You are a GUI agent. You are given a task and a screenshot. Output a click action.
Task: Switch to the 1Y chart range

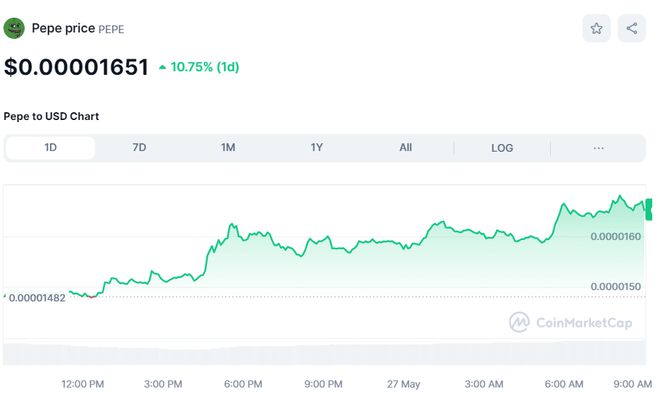[317, 148]
